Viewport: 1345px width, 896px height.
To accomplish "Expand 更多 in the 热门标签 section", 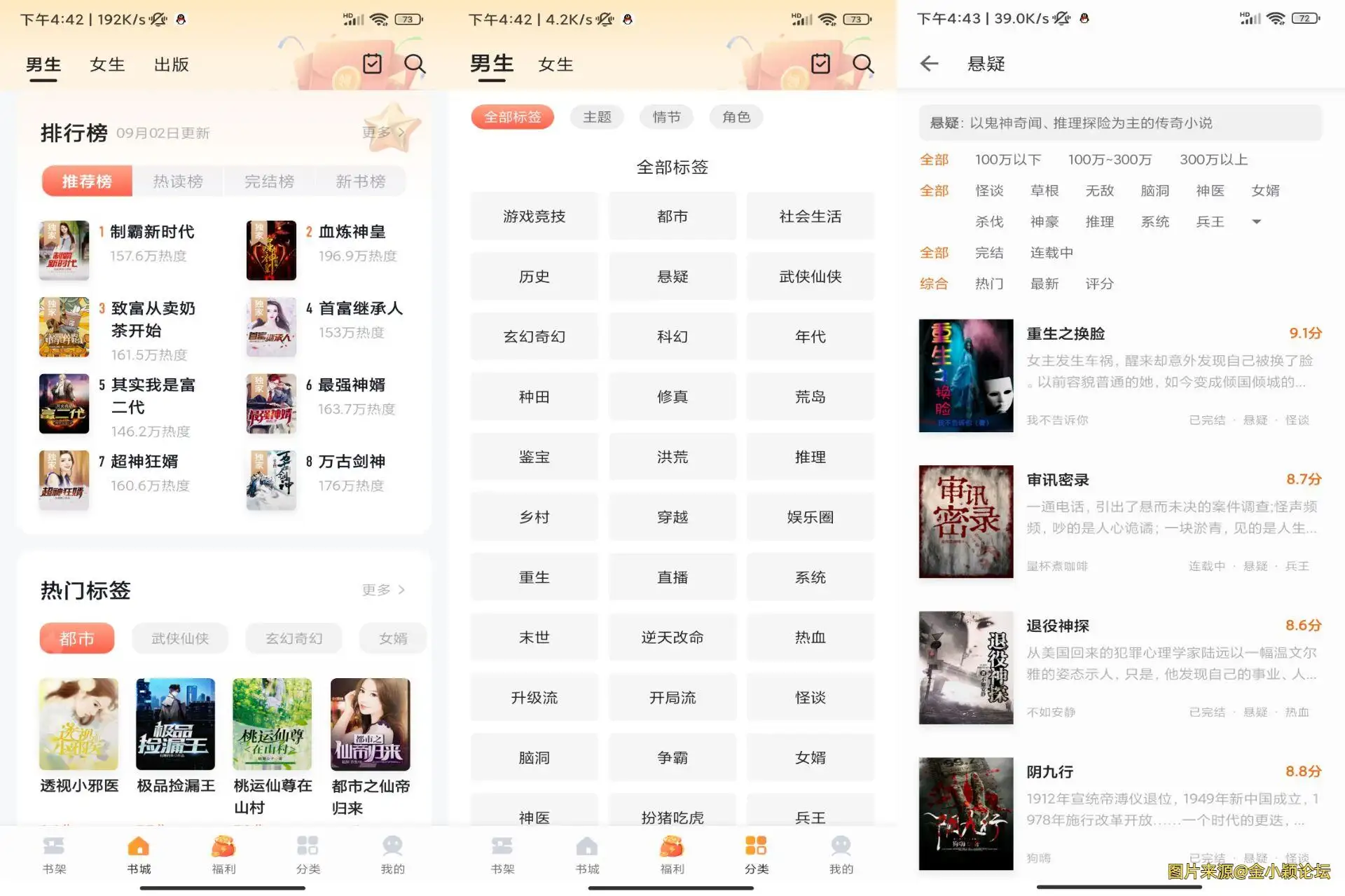I will pos(383,590).
